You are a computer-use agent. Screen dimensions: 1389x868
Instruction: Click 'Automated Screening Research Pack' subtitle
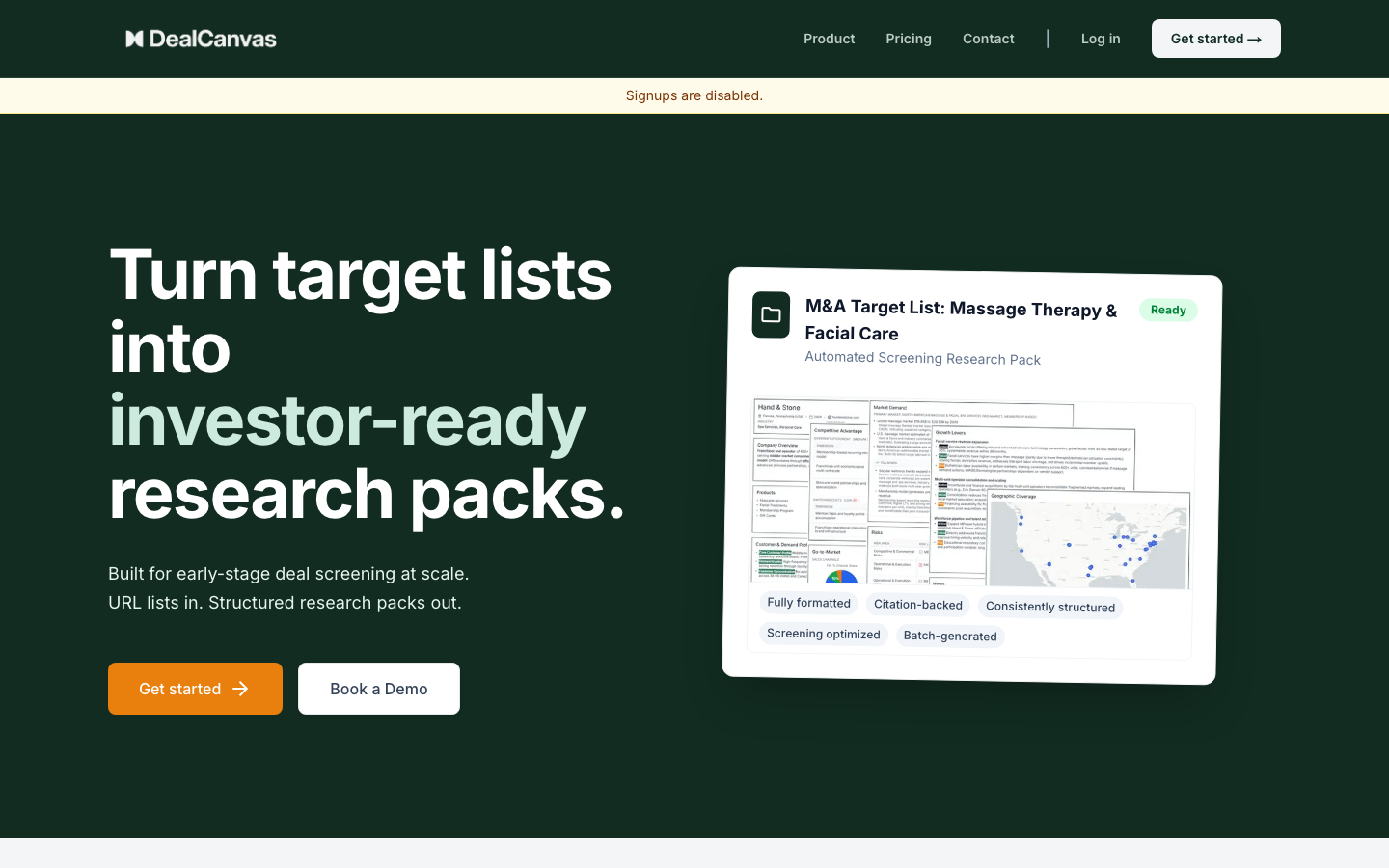pyautogui.click(x=923, y=358)
